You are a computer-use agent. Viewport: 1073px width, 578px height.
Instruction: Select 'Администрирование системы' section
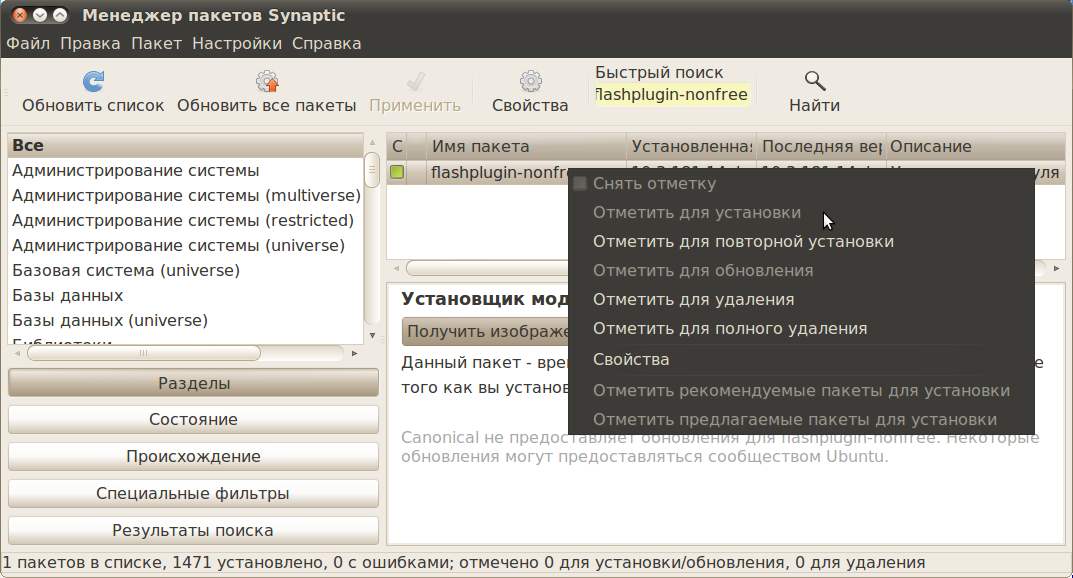click(185, 170)
